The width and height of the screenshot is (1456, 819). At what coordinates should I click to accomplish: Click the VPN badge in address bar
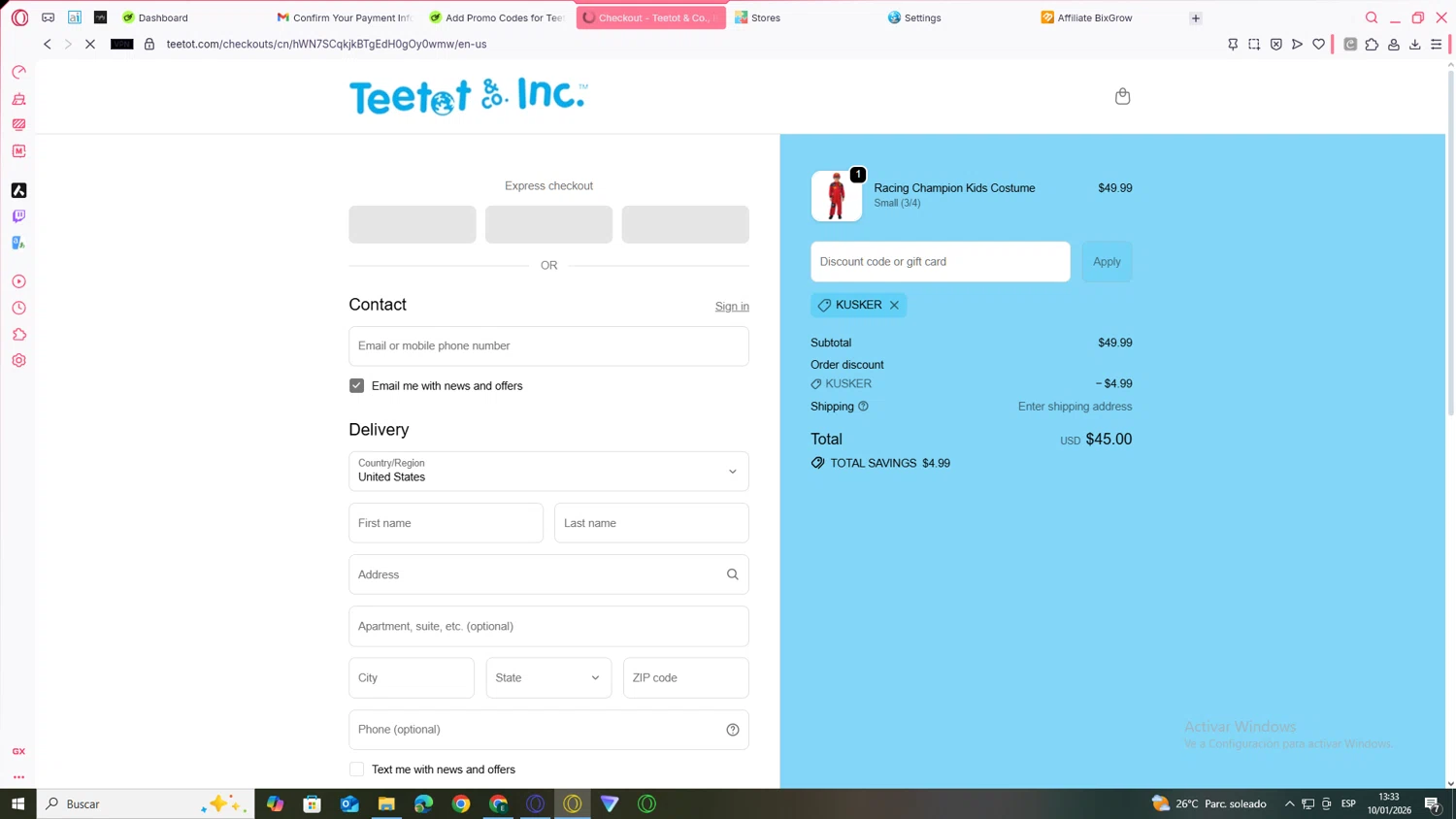[122, 44]
